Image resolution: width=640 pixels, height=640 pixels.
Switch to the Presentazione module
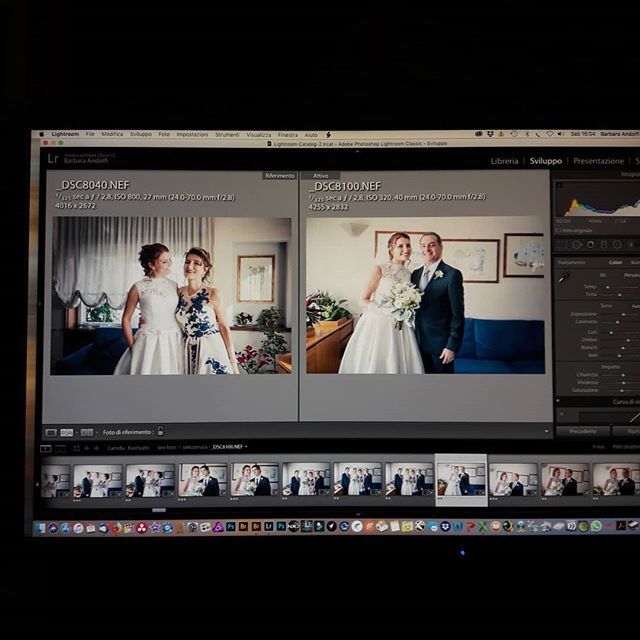598,161
